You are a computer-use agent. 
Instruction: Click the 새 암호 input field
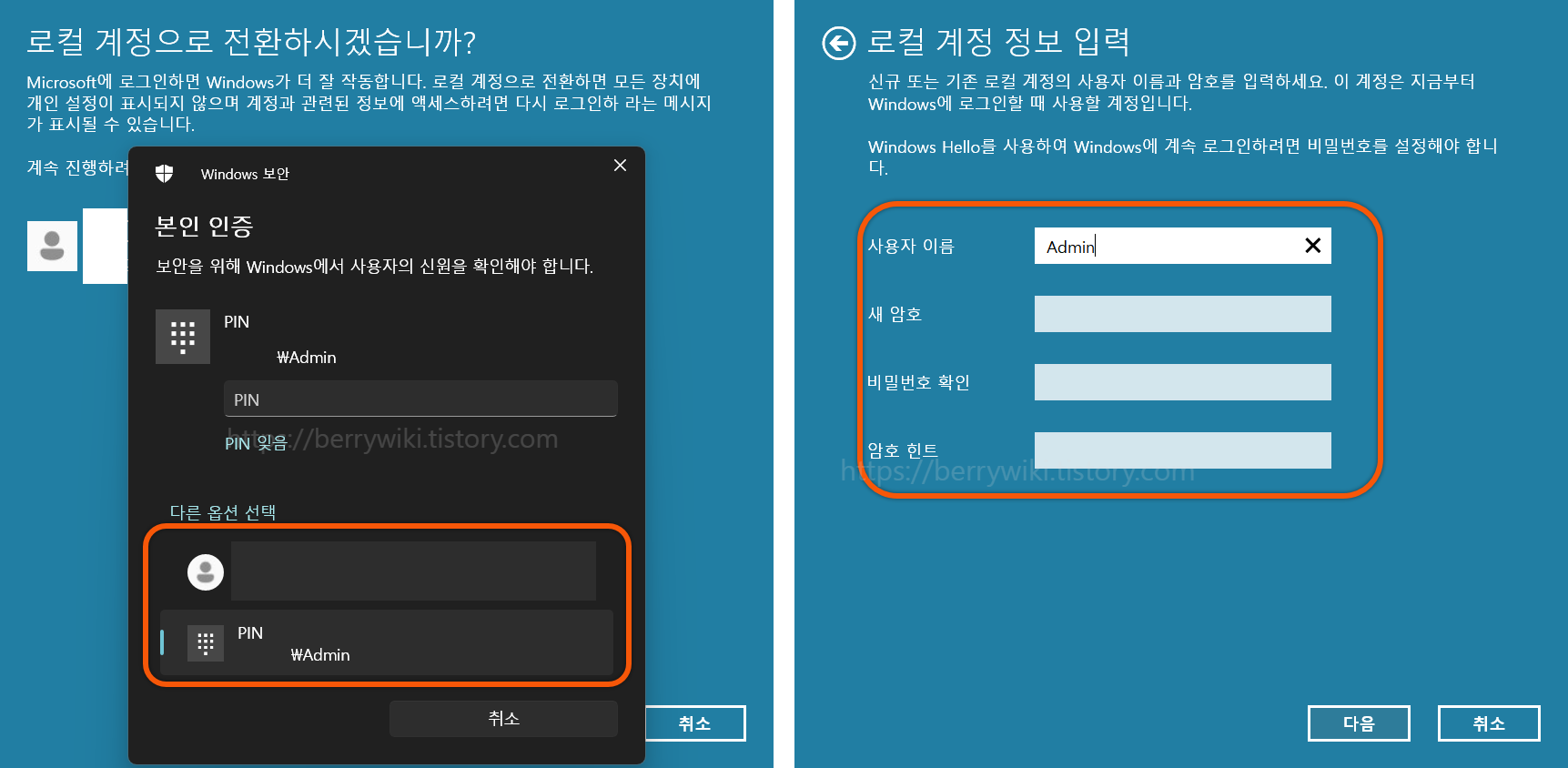1182,314
